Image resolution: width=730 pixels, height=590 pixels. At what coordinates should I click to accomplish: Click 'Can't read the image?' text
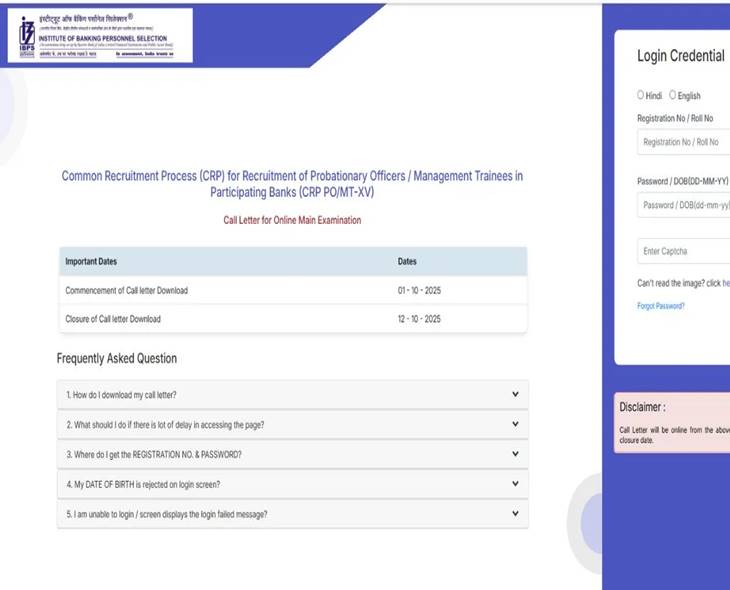point(671,283)
